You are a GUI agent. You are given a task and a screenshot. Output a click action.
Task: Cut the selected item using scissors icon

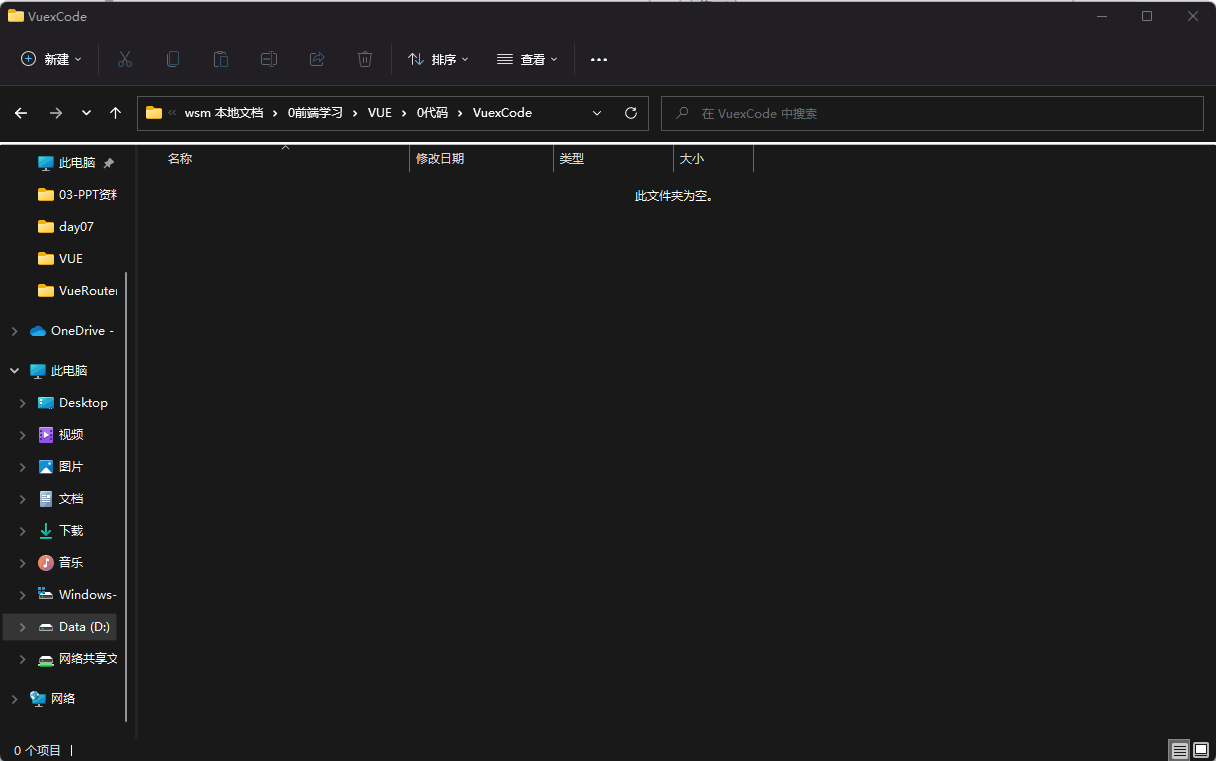[124, 59]
